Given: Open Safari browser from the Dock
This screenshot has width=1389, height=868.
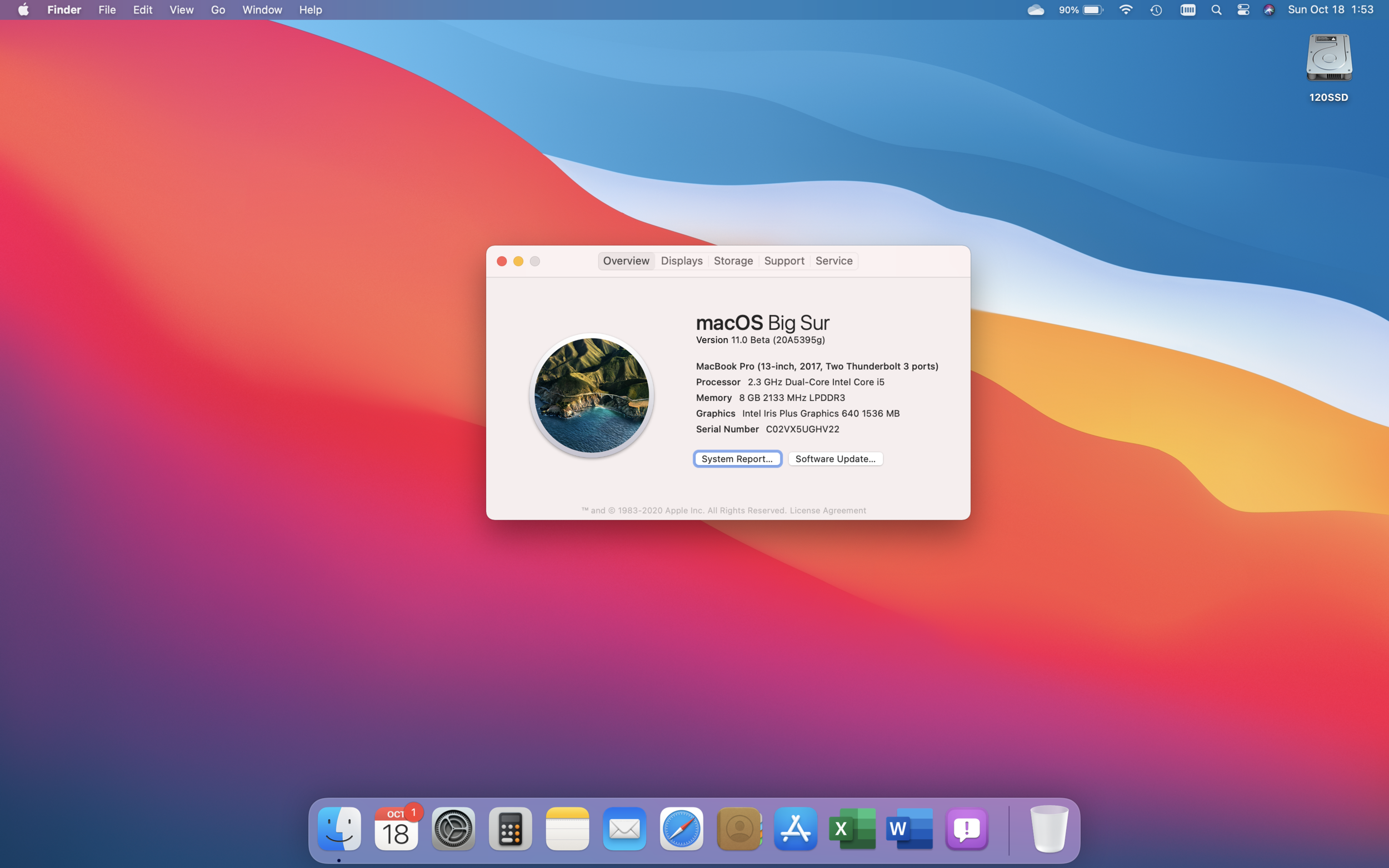Looking at the screenshot, I should pos(682,829).
